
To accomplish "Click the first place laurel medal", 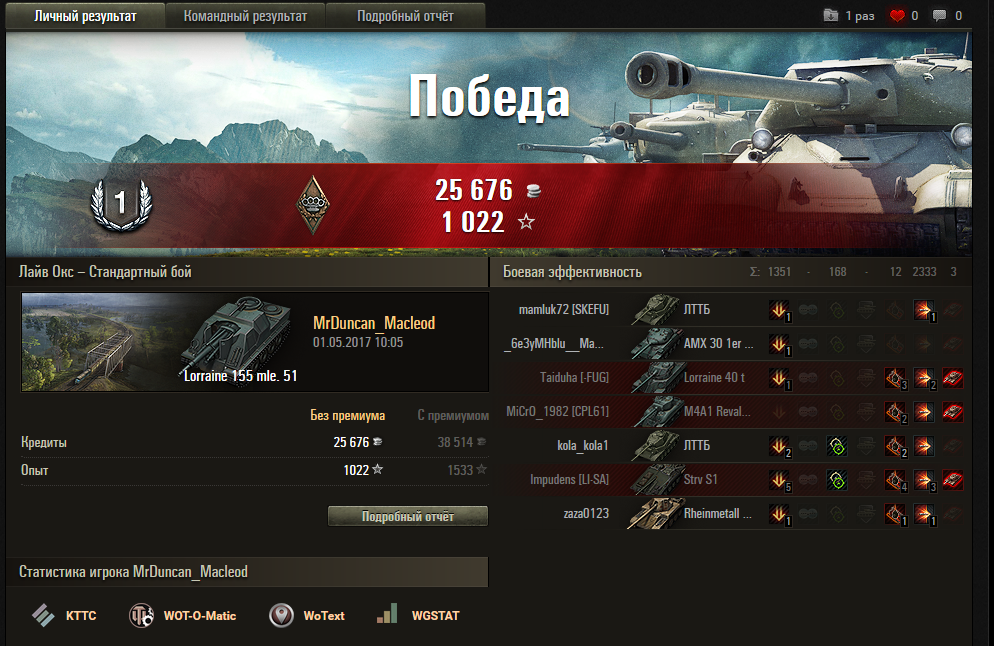I will point(121,204).
